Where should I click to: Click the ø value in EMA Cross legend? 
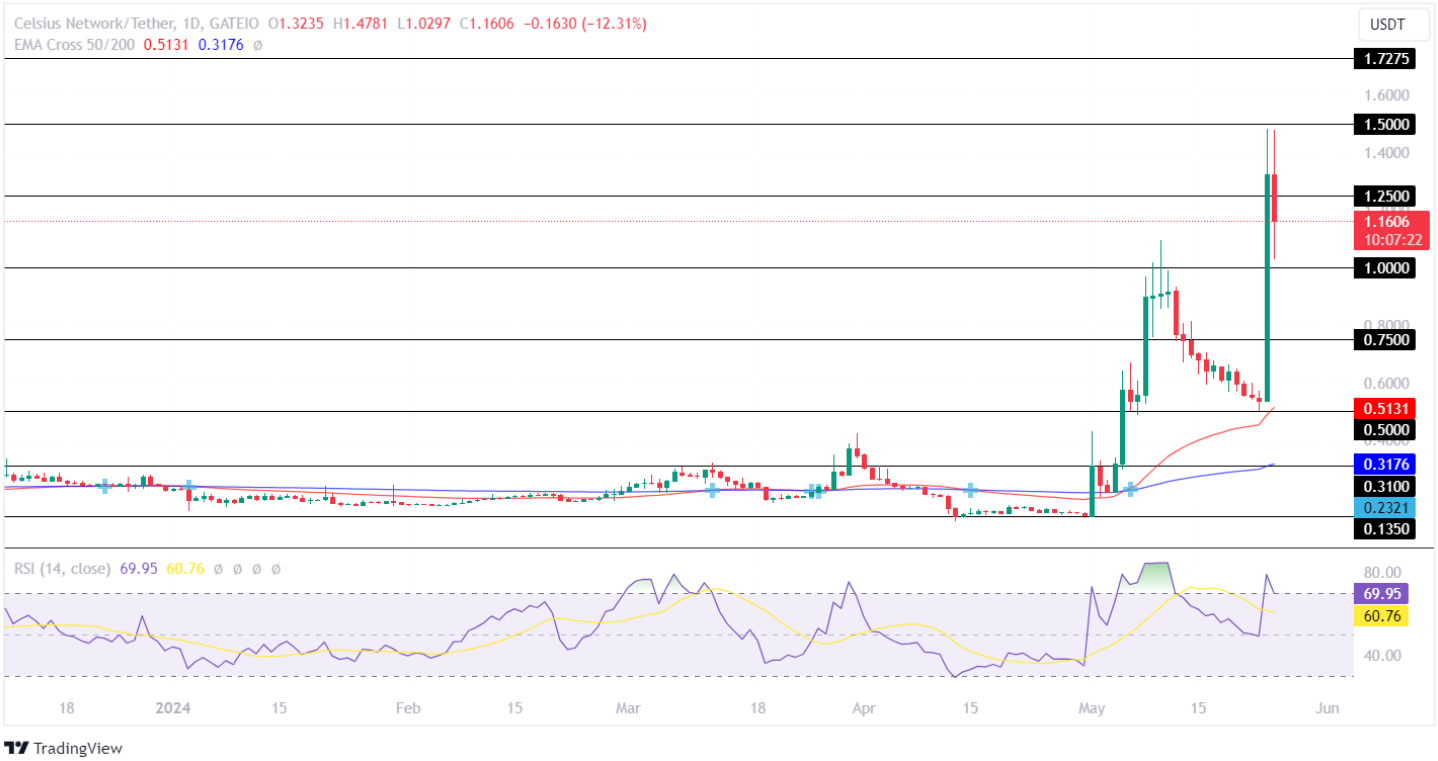[257, 44]
